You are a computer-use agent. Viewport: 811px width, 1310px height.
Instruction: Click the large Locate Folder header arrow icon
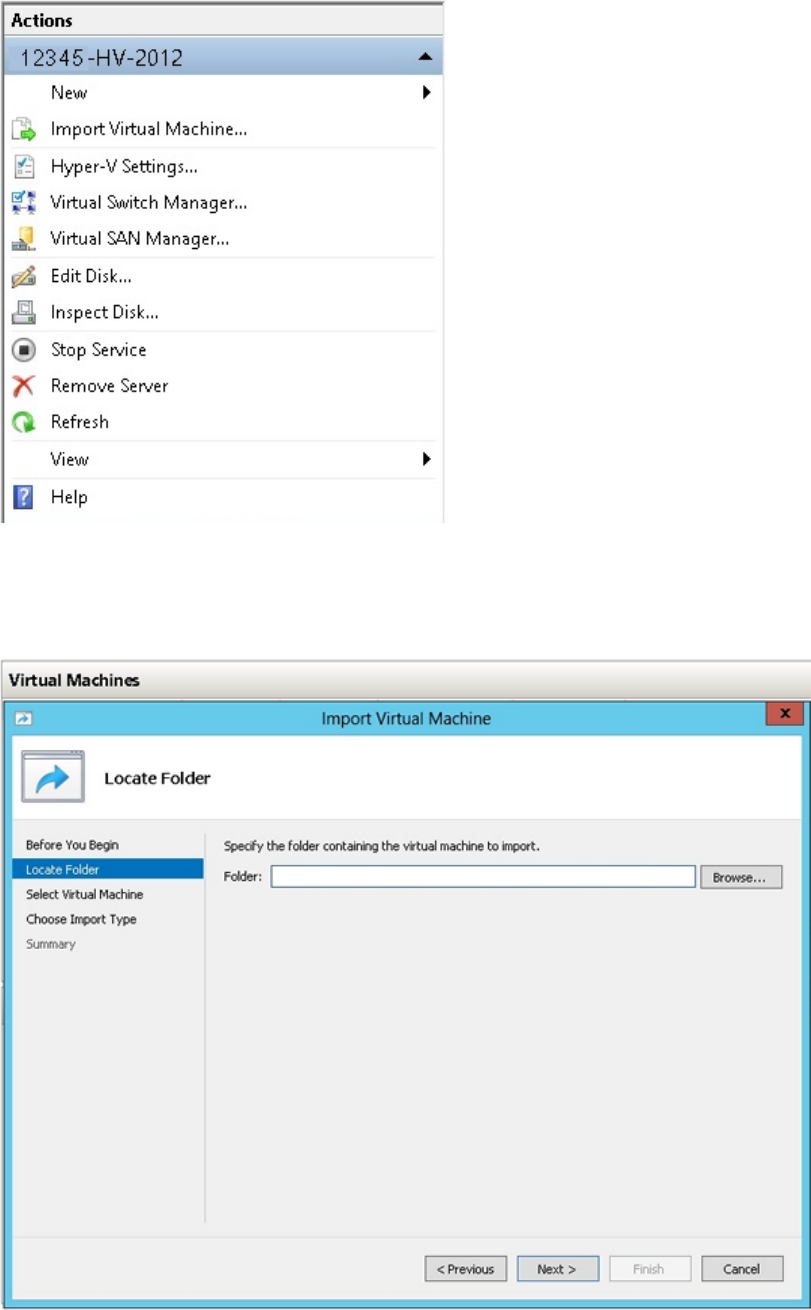(53, 777)
